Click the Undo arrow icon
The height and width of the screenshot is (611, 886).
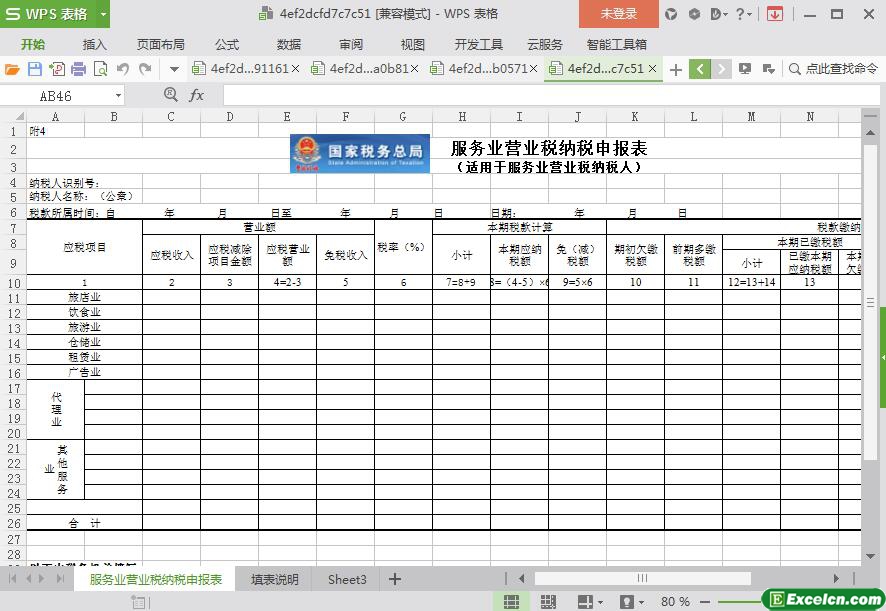point(123,69)
